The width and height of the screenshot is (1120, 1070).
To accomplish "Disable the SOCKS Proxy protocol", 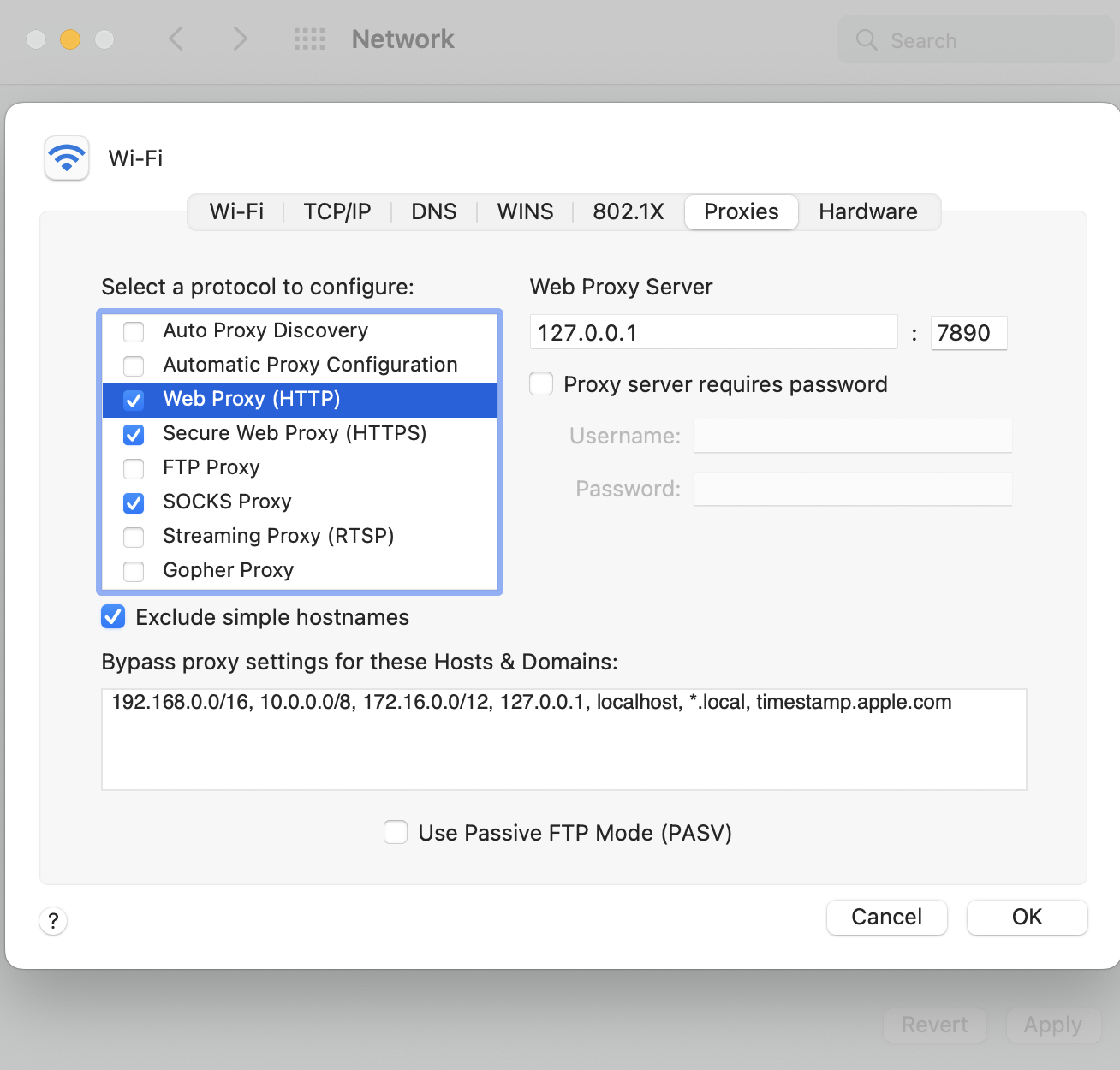I will [x=133, y=503].
